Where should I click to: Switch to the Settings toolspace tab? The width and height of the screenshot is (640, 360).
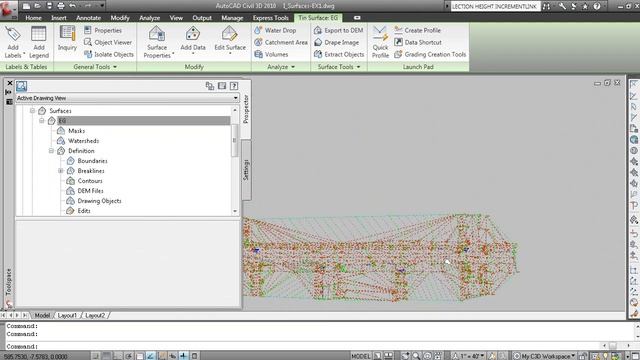coord(246,170)
